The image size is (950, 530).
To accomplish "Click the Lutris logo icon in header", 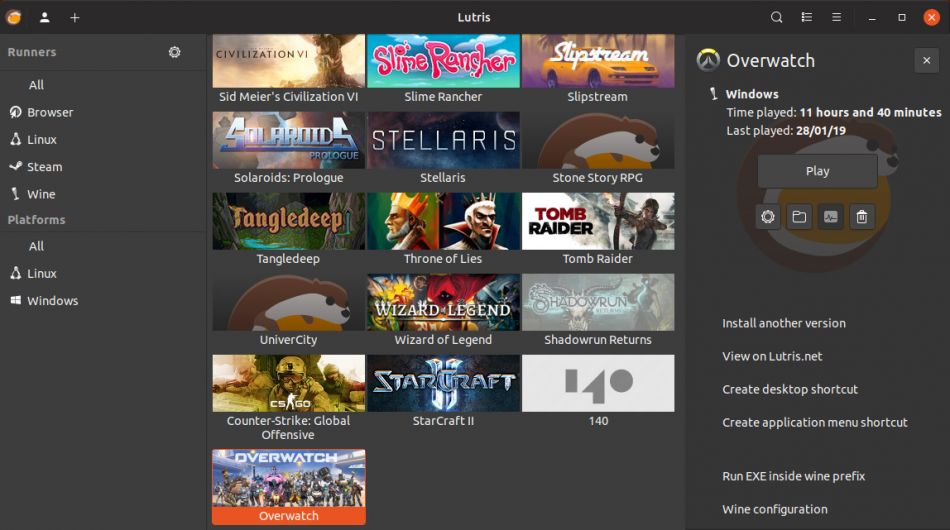I will coord(13,17).
